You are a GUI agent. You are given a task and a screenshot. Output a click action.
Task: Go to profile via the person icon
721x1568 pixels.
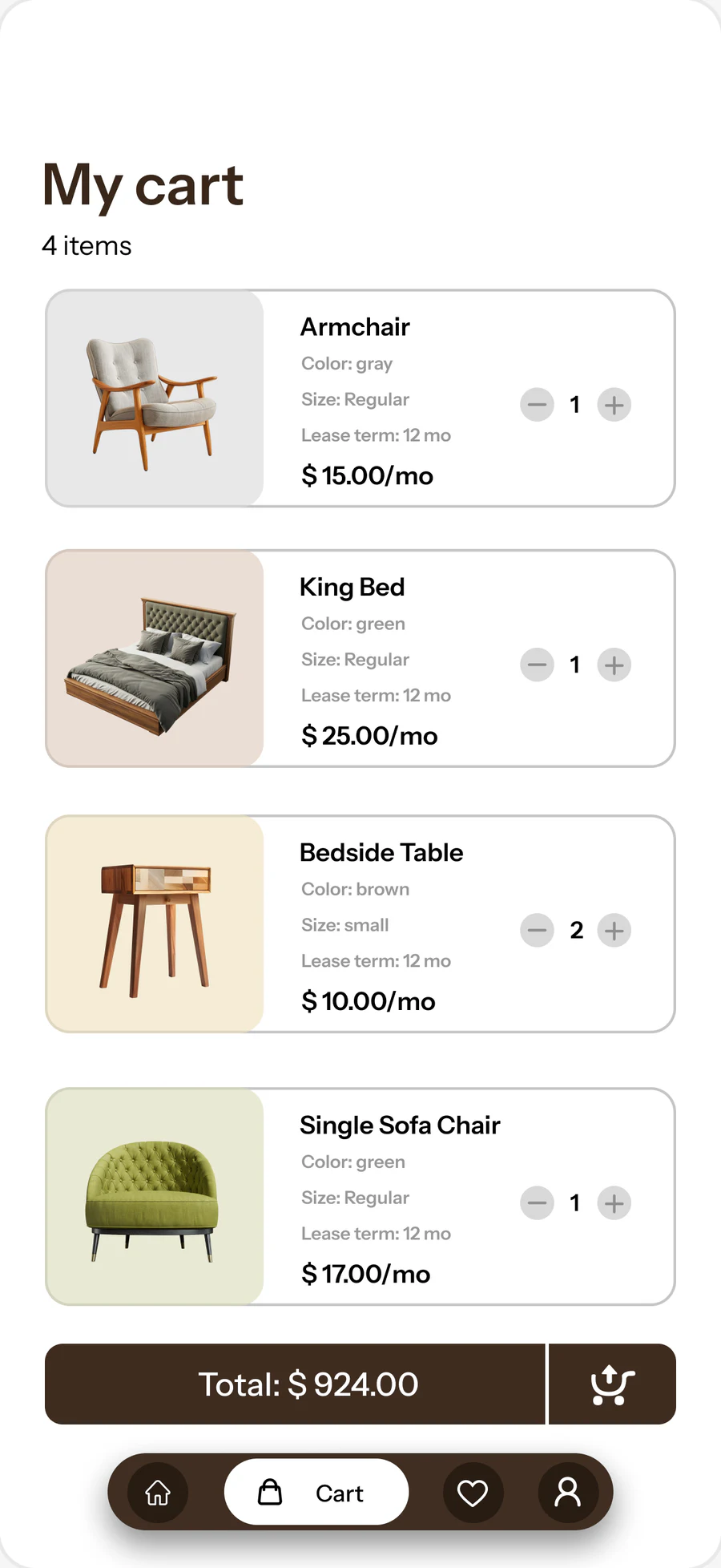pos(568,1492)
